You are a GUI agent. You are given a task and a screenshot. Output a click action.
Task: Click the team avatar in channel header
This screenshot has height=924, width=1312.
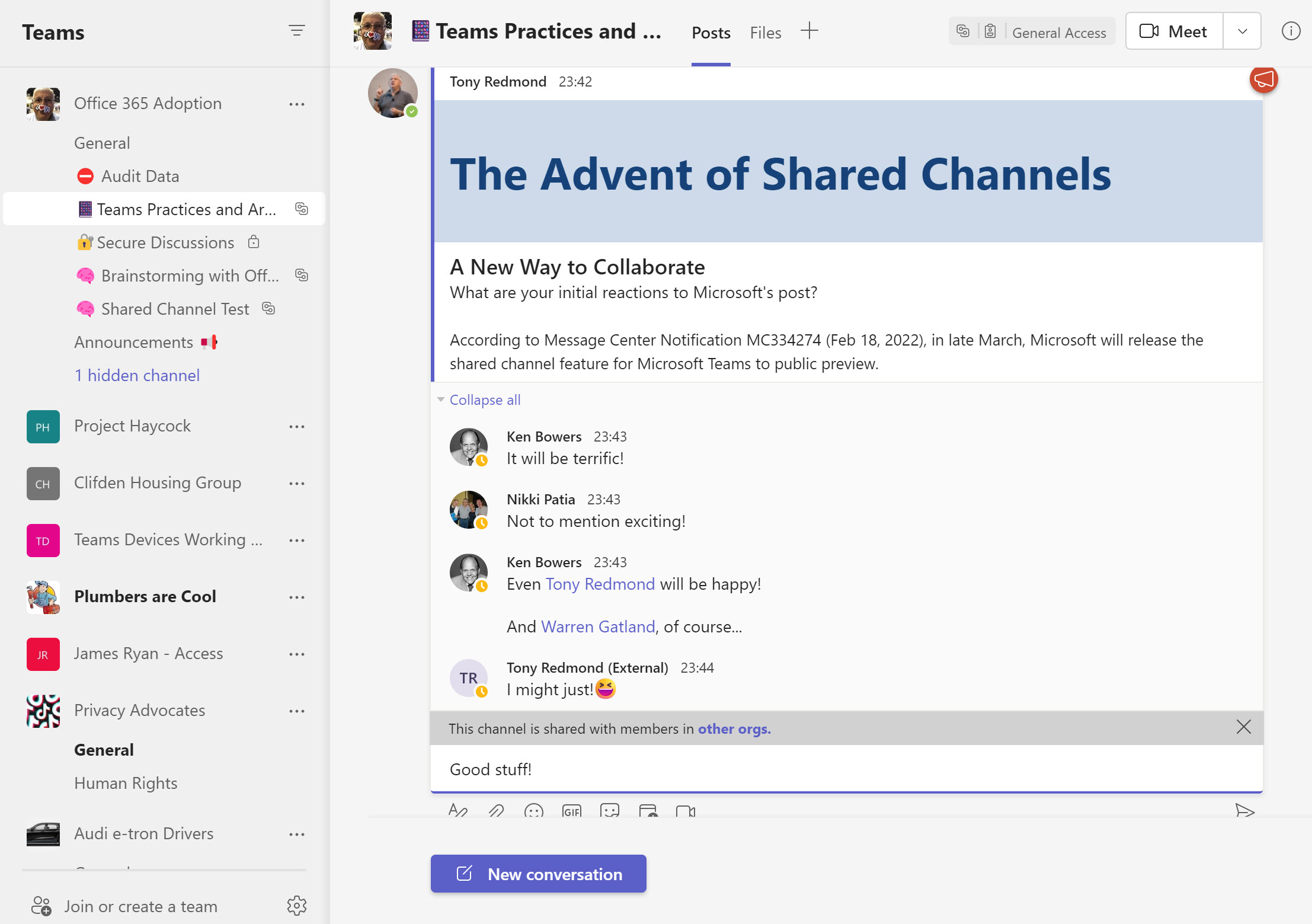(373, 31)
